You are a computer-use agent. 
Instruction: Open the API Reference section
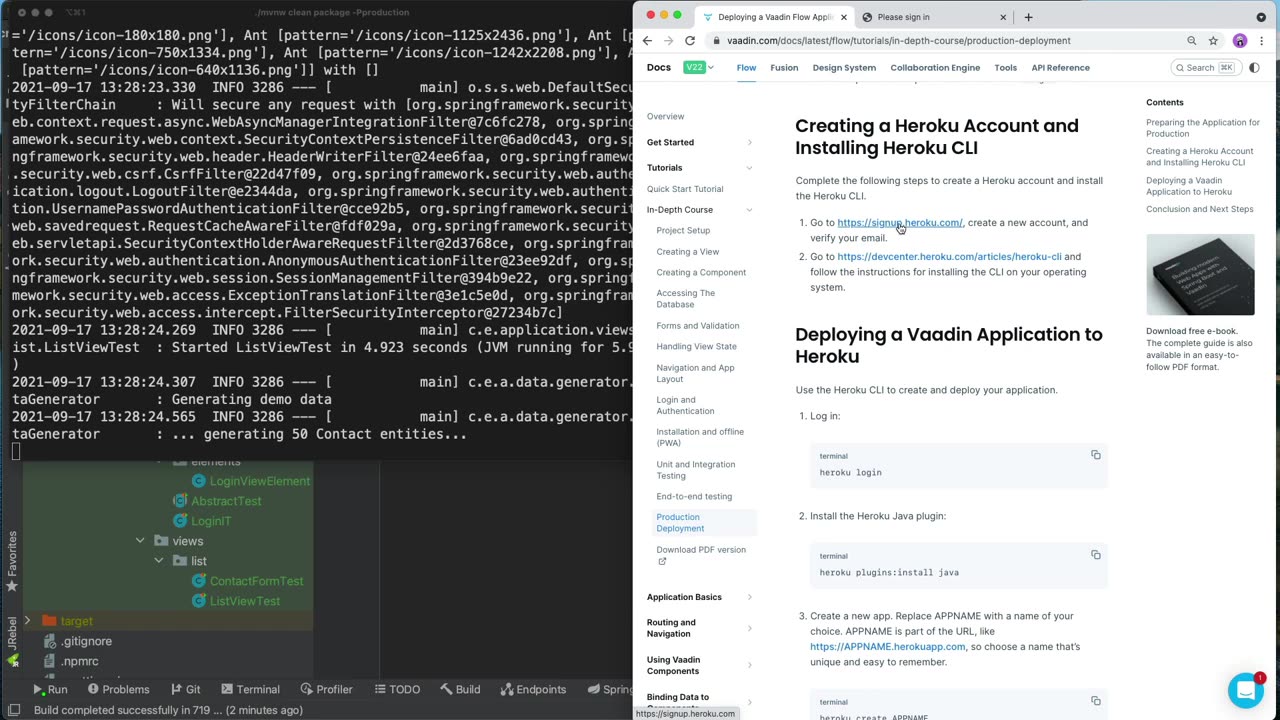point(1060,68)
